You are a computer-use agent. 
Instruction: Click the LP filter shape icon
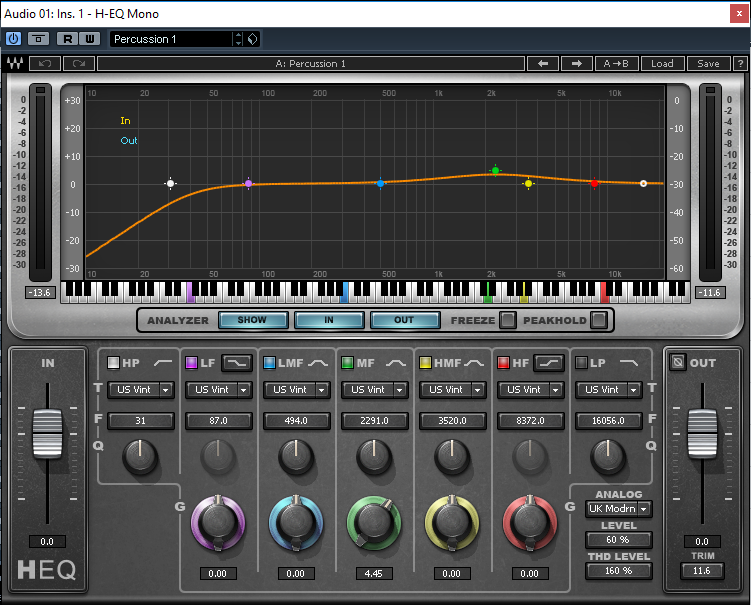(x=629, y=363)
